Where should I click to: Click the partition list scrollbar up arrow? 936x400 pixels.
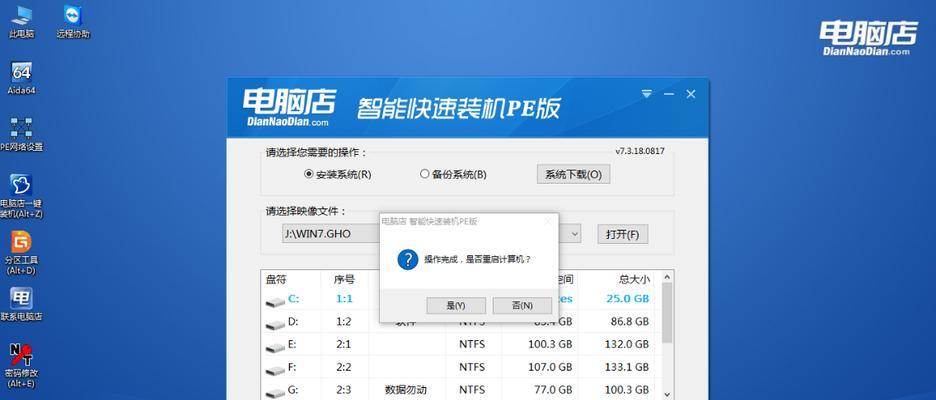[x=667, y=277]
